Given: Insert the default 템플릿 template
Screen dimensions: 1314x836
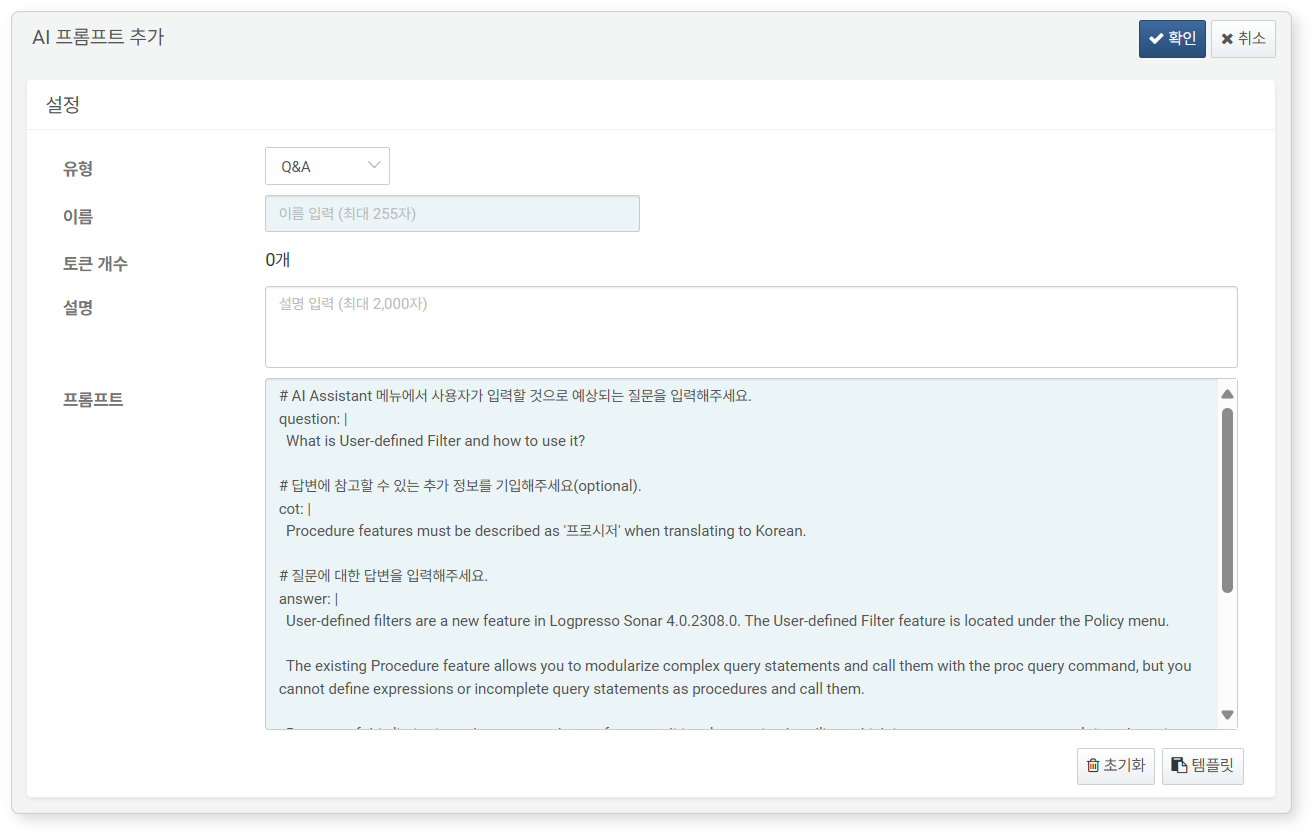Looking at the screenshot, I should tap(1203, 766).
